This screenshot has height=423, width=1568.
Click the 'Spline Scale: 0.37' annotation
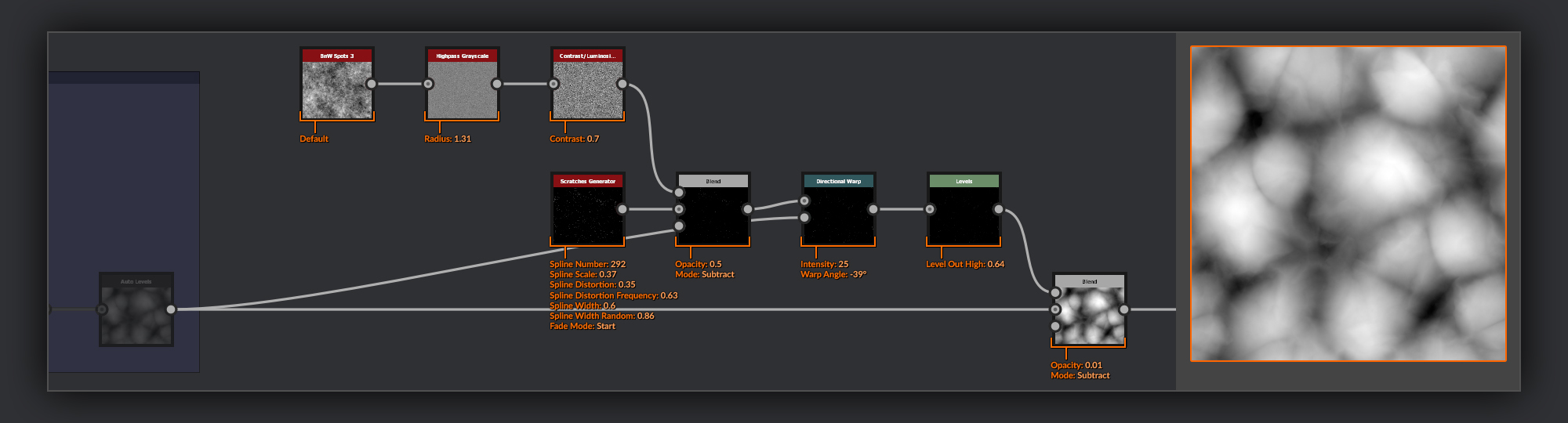tap(583, 274)
